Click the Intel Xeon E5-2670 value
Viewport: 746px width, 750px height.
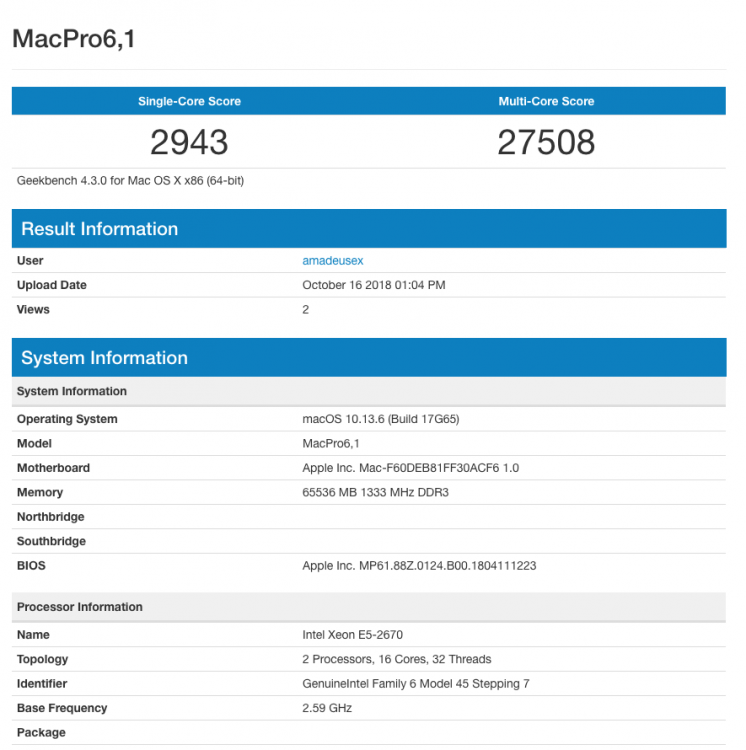tap(352, 635)
